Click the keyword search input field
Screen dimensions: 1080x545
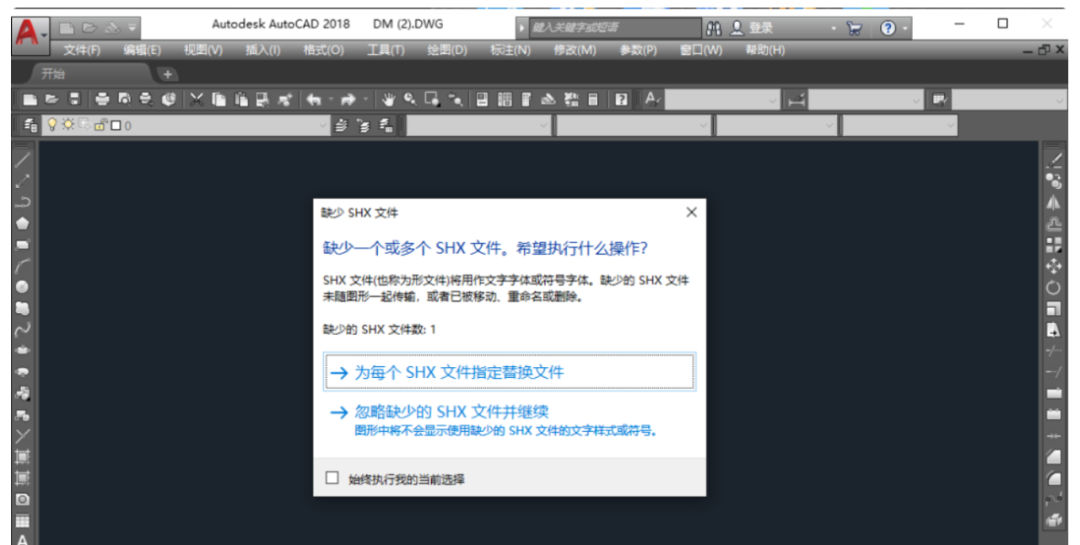[x=610, y=28]
